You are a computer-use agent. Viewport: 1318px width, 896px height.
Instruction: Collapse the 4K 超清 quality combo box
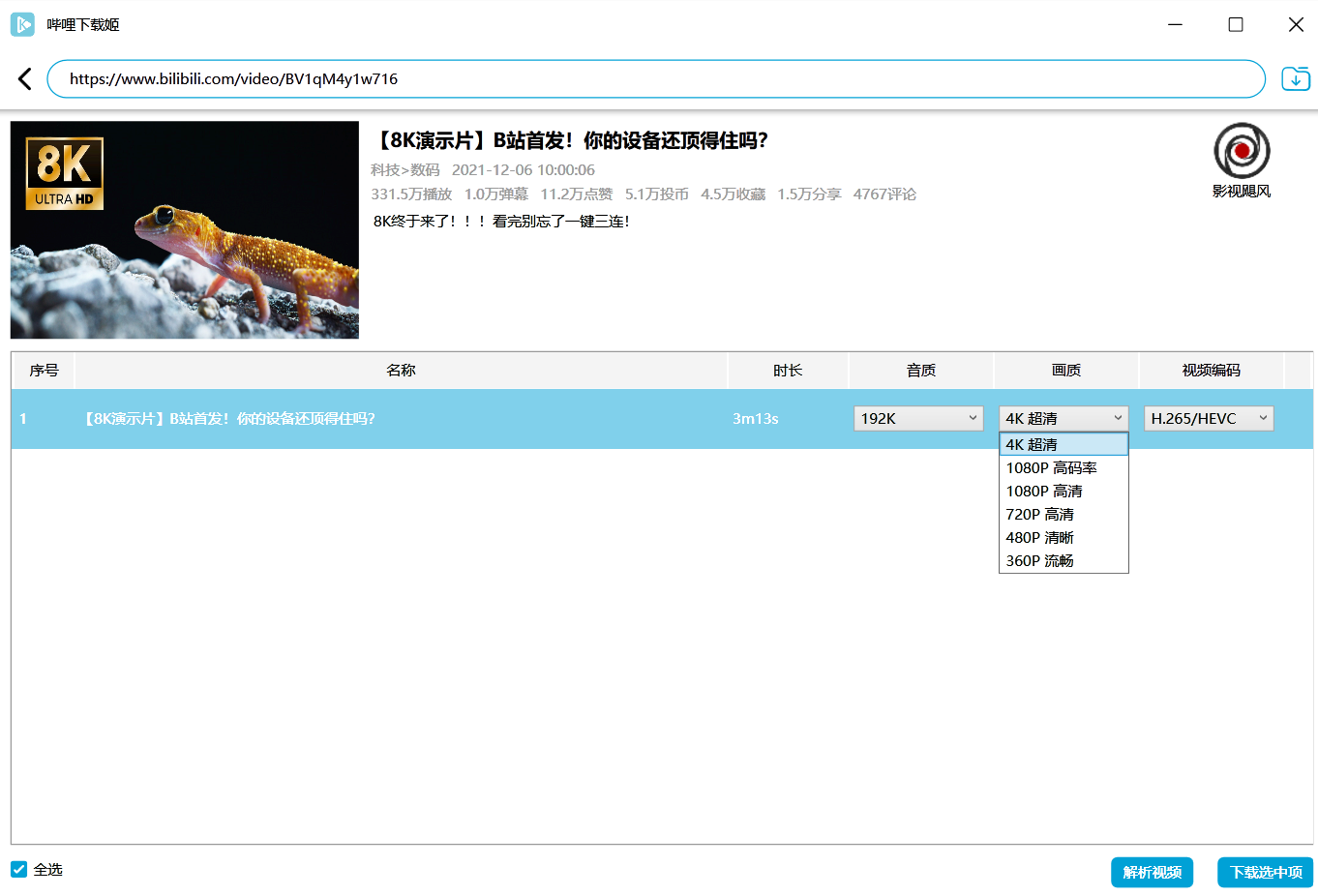[x=1063, y=418]
